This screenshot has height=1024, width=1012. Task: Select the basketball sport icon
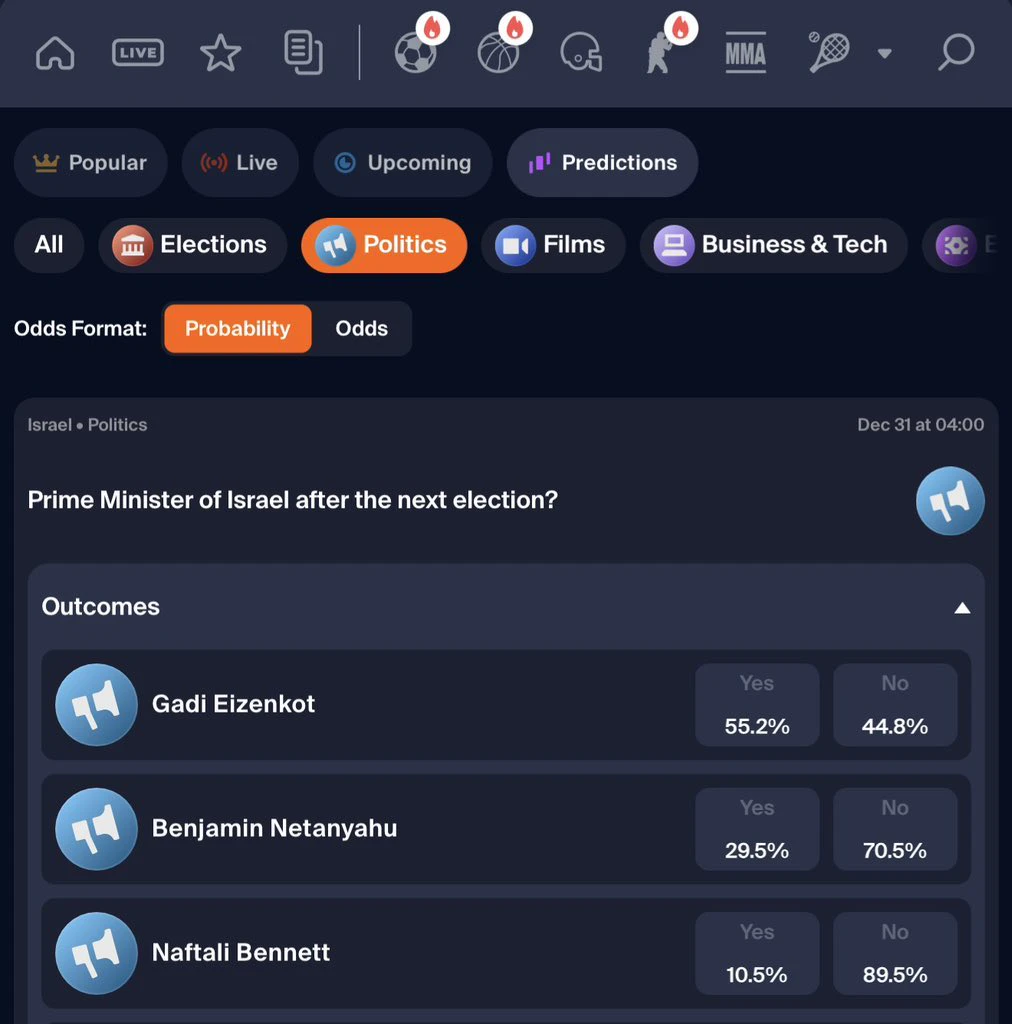click(498, 52)
